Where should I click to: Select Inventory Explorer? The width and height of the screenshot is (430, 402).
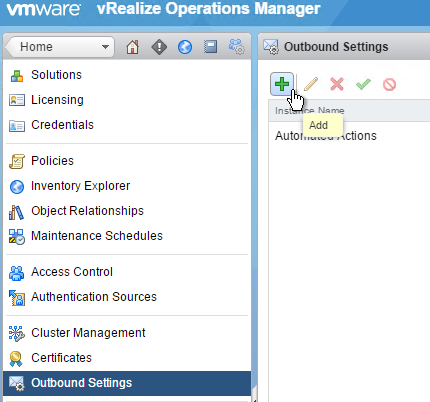(x=80, y=186)
